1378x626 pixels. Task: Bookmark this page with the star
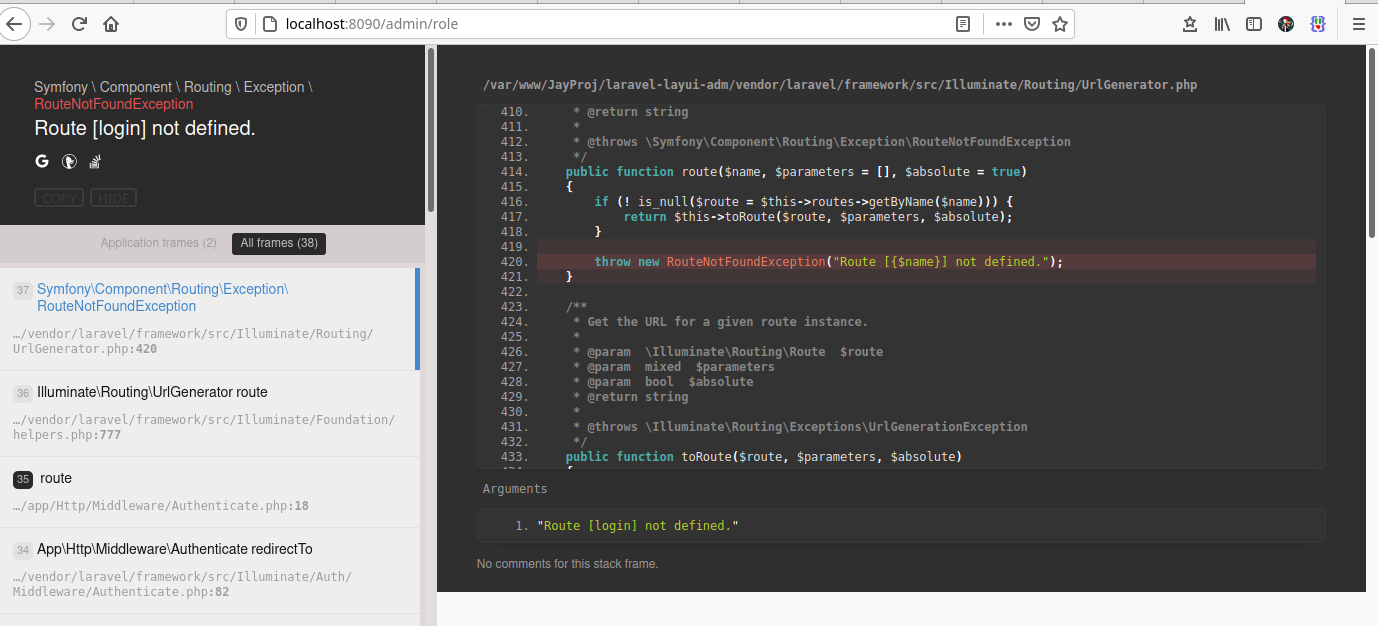pyautogui.click(x=1060, y=24)
